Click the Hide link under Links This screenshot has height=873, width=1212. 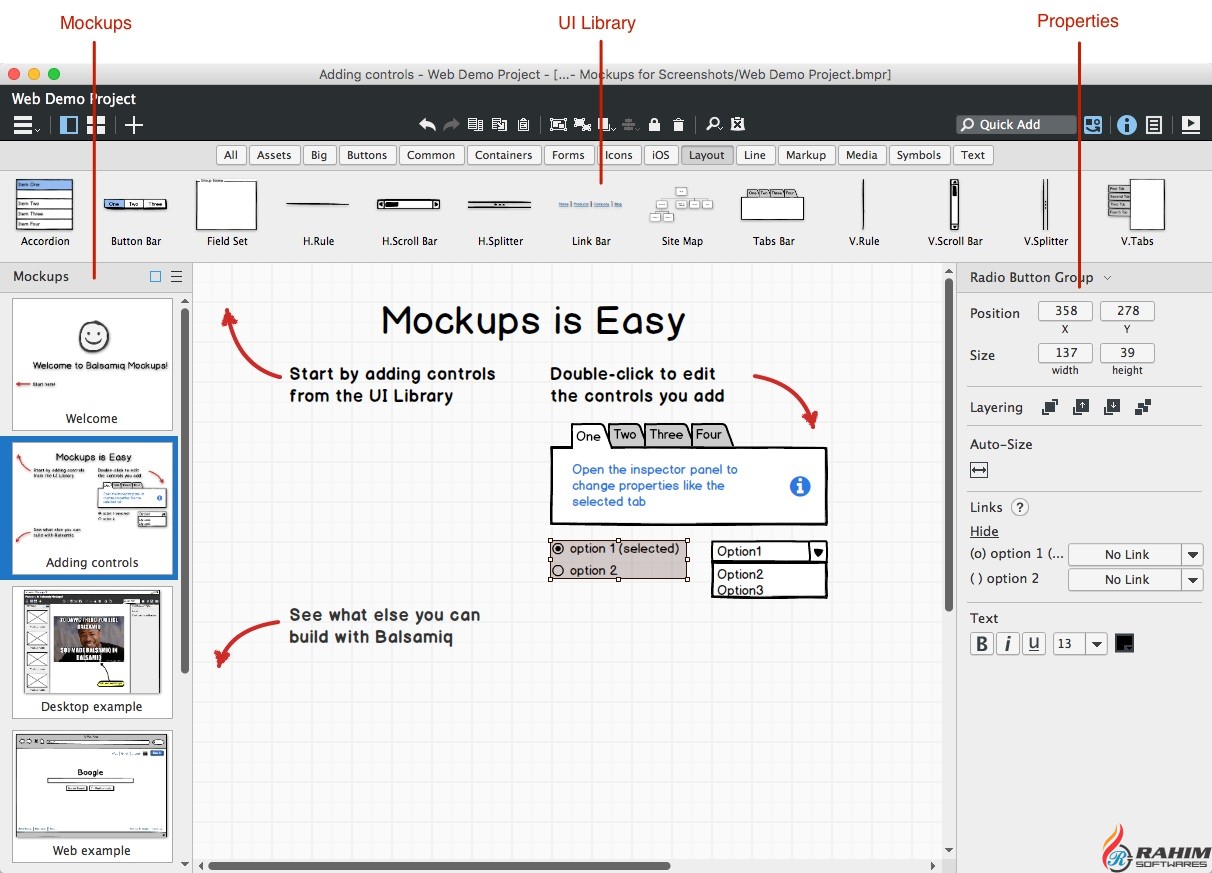984,531
